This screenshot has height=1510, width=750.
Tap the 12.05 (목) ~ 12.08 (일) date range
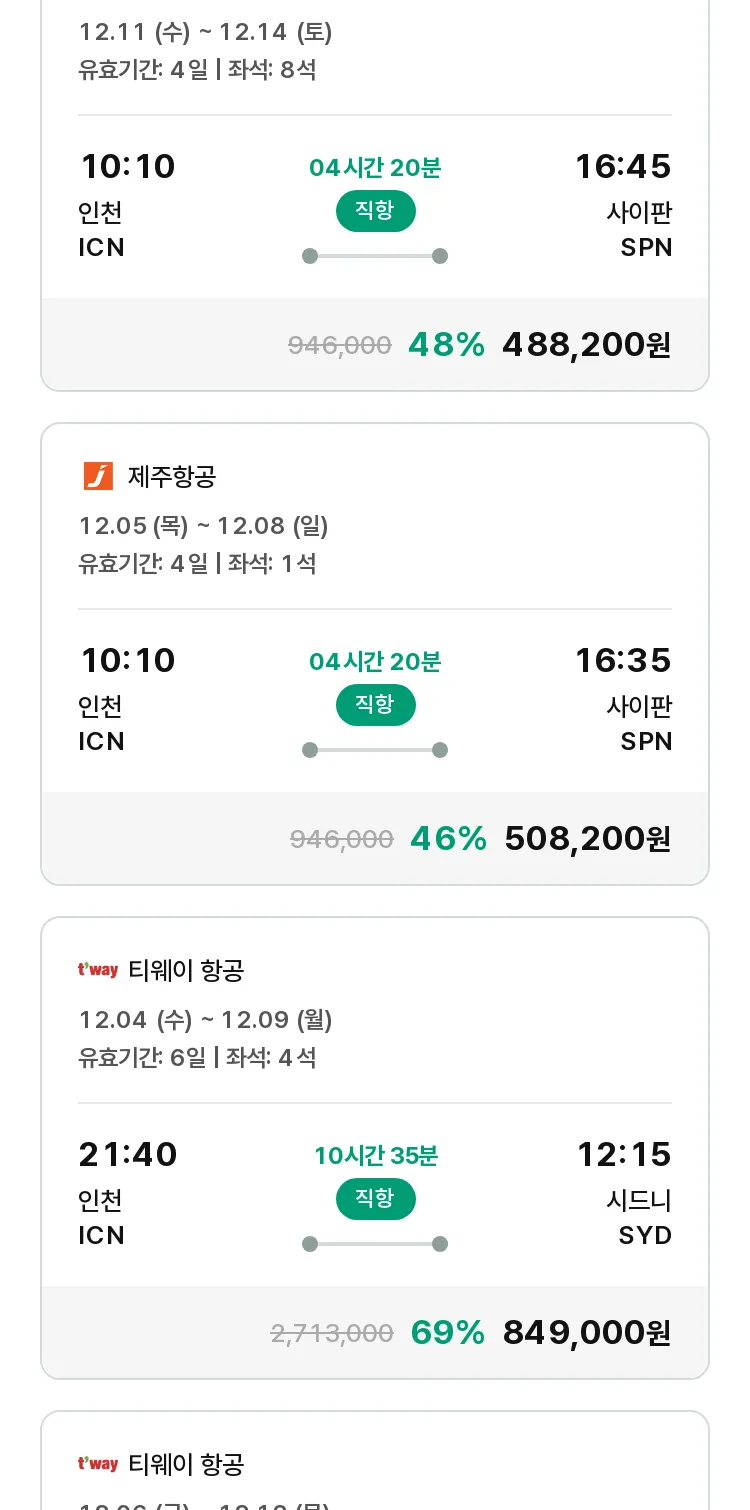[x=204, y=526]
